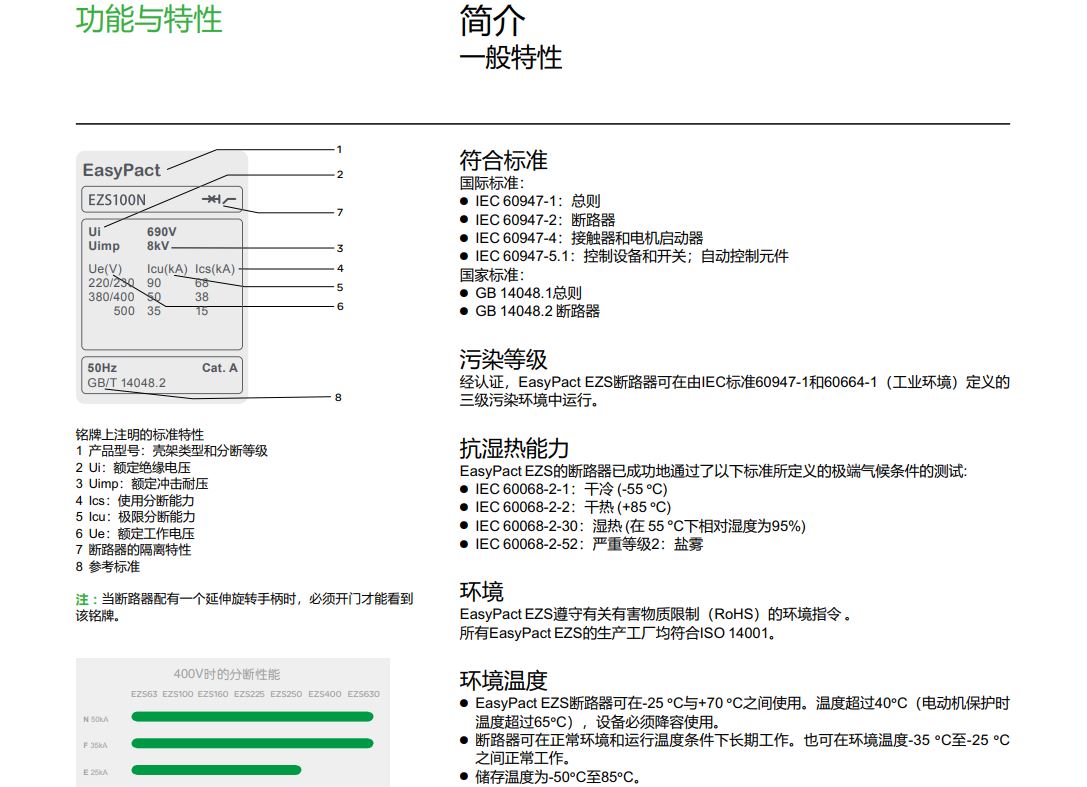Click the RoHS environment directive sentence

[655, 614]
